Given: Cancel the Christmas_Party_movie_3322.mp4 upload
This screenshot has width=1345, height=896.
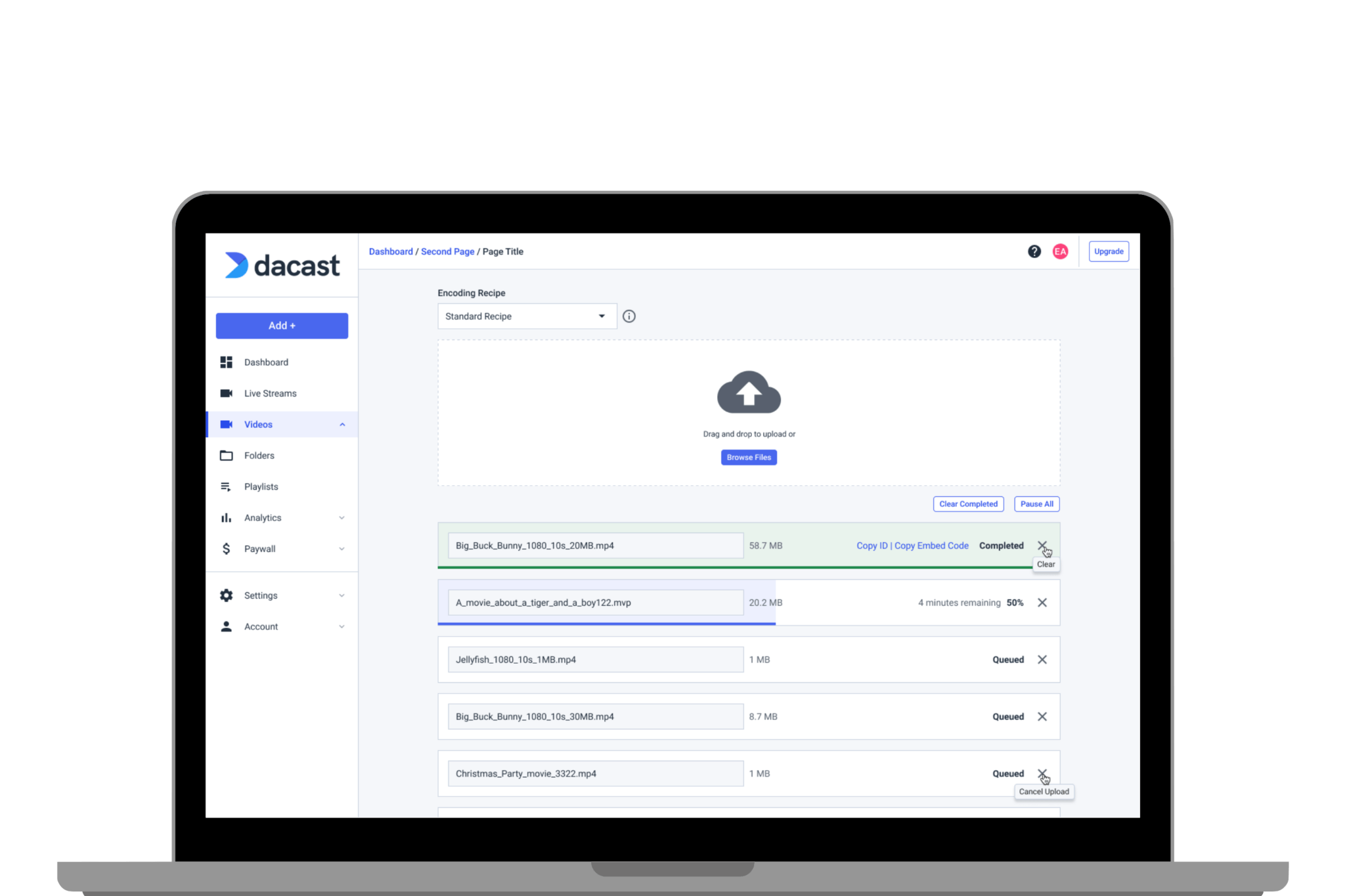Looking at the screenshot, I should 1043,773.
